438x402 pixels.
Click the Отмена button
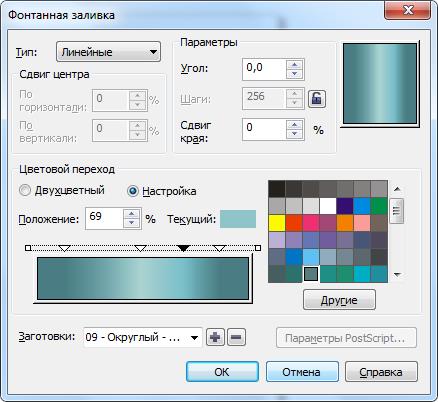point(302,371)
